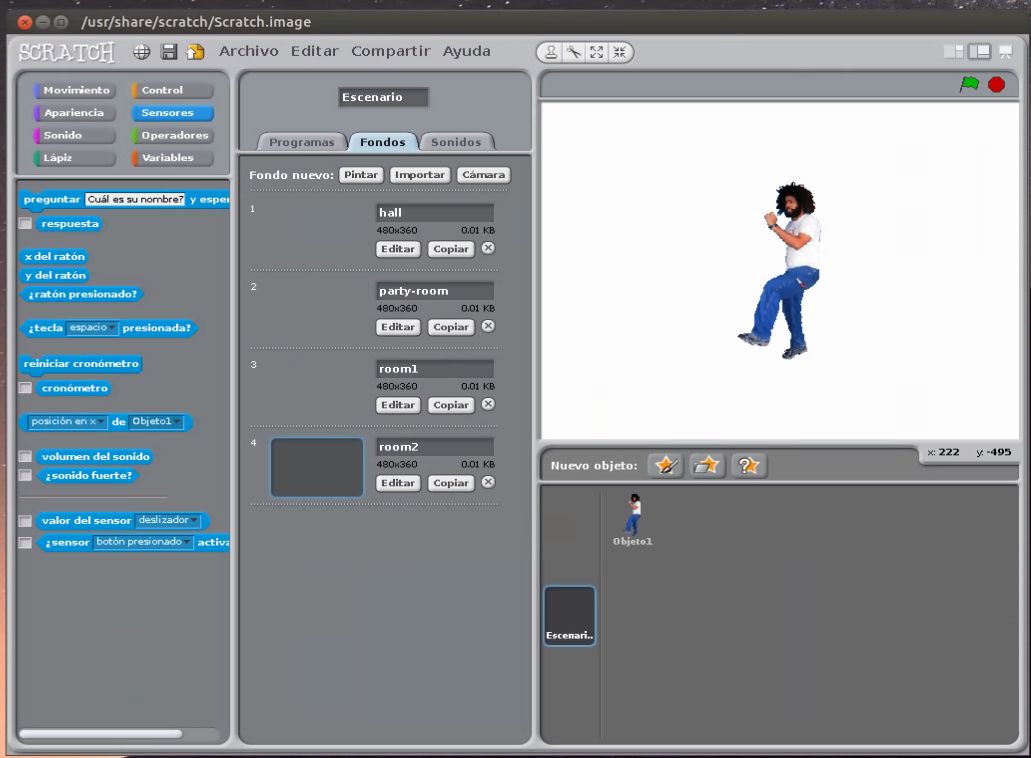Click the Importar background button
1031x758 pixels.
pyautogui.click(x=419, y=175)
